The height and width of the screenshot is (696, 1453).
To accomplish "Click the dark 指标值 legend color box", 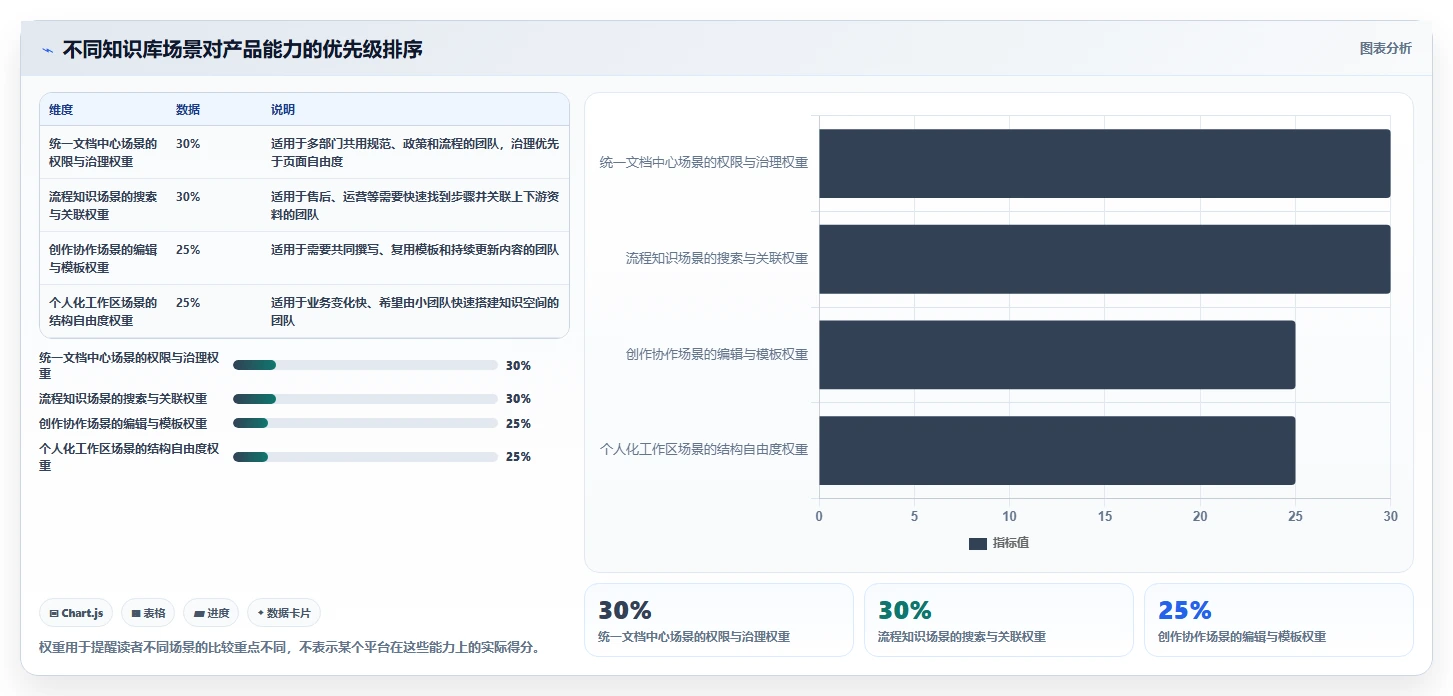I will coord(978,543).
